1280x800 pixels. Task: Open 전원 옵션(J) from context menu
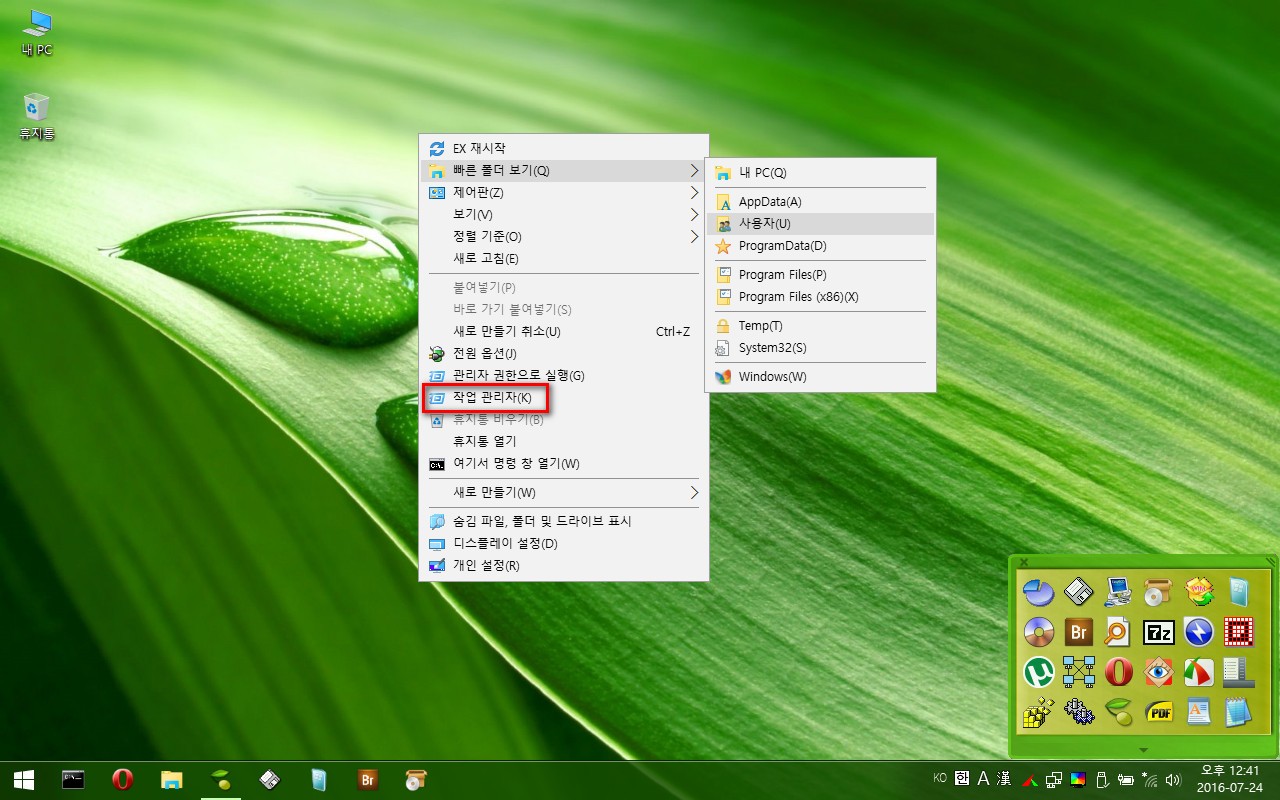pyautogui.click(x=563, y=353)
